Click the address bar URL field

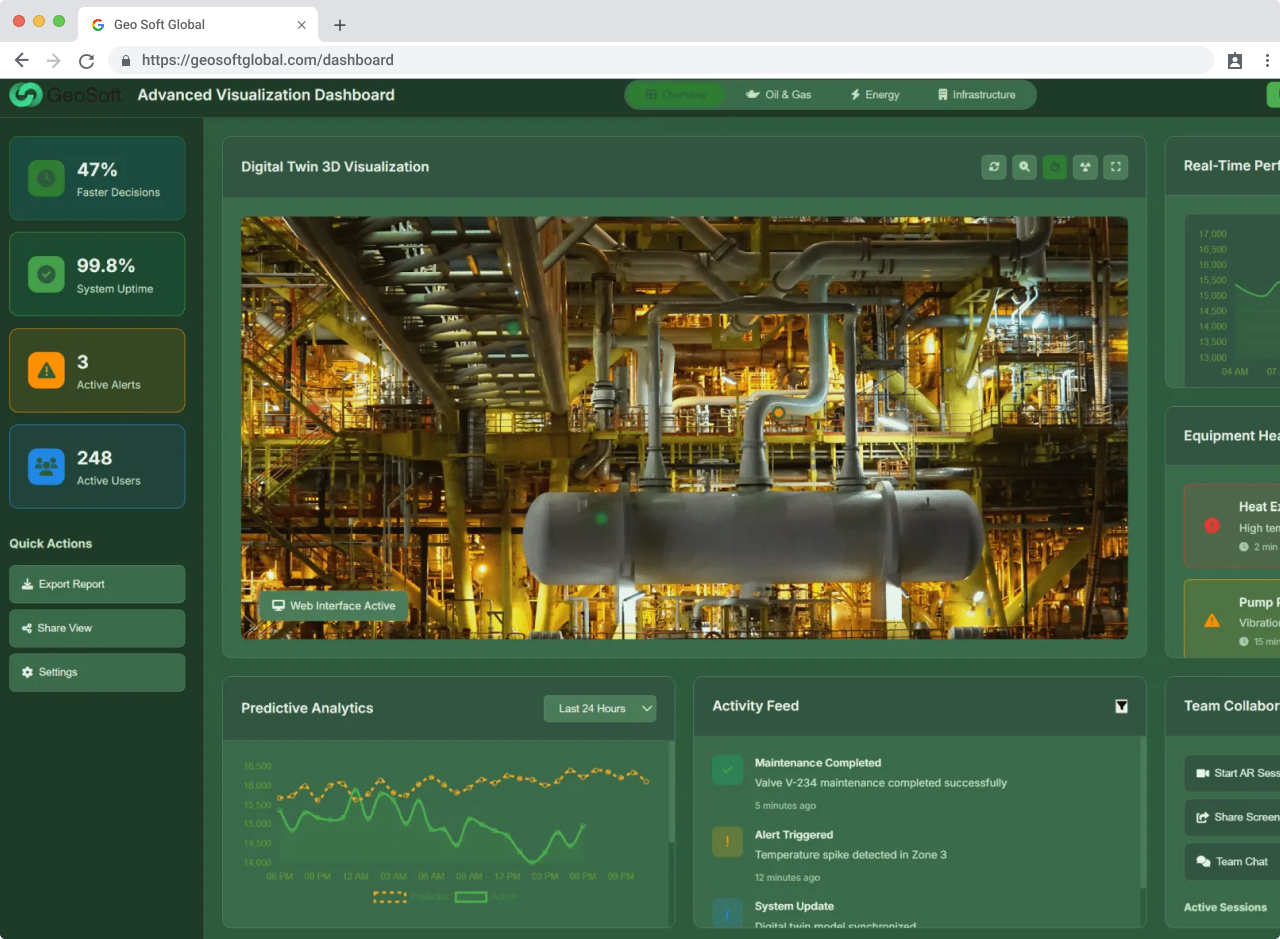[660, 60]
